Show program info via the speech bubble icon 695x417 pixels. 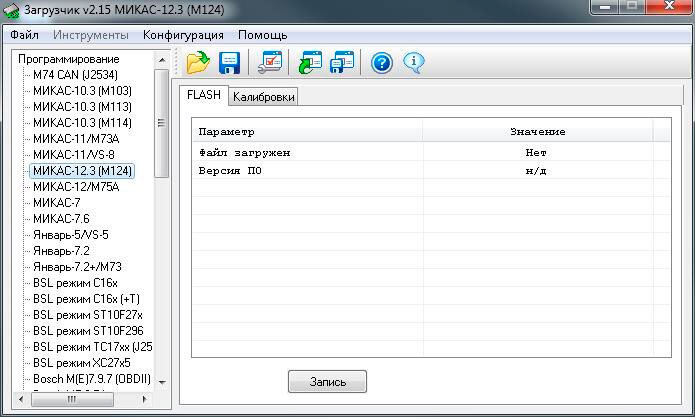(x=413, y=63)
